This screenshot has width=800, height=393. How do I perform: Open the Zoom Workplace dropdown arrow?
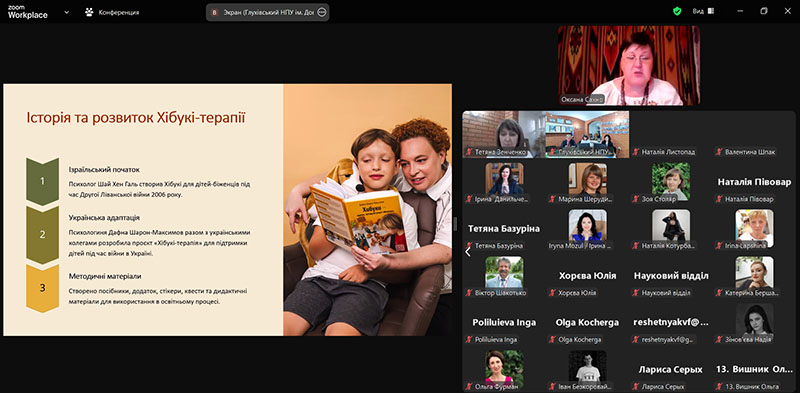66,12
